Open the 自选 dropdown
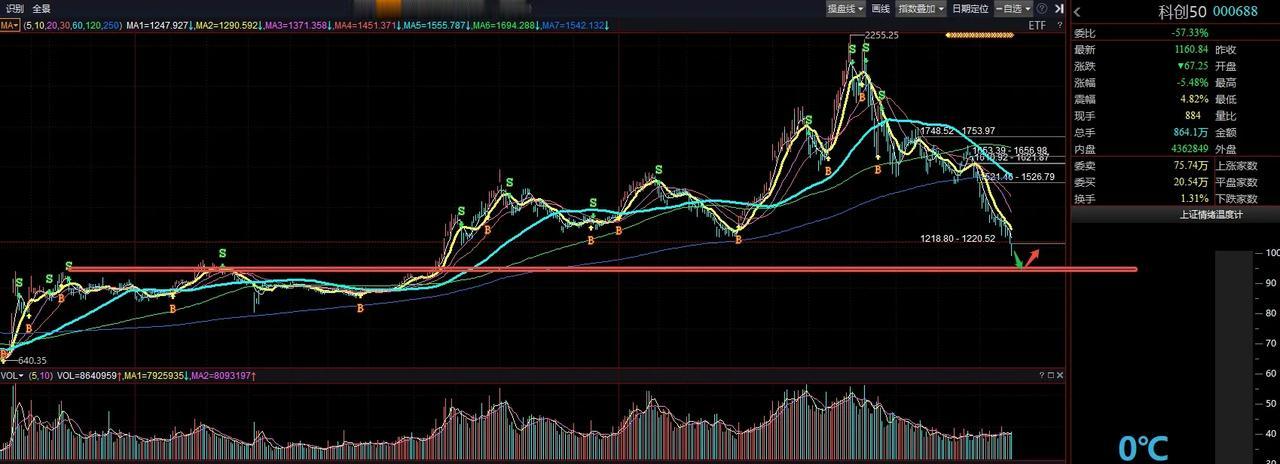1280x464 pixels. (x=1013, y=9)
